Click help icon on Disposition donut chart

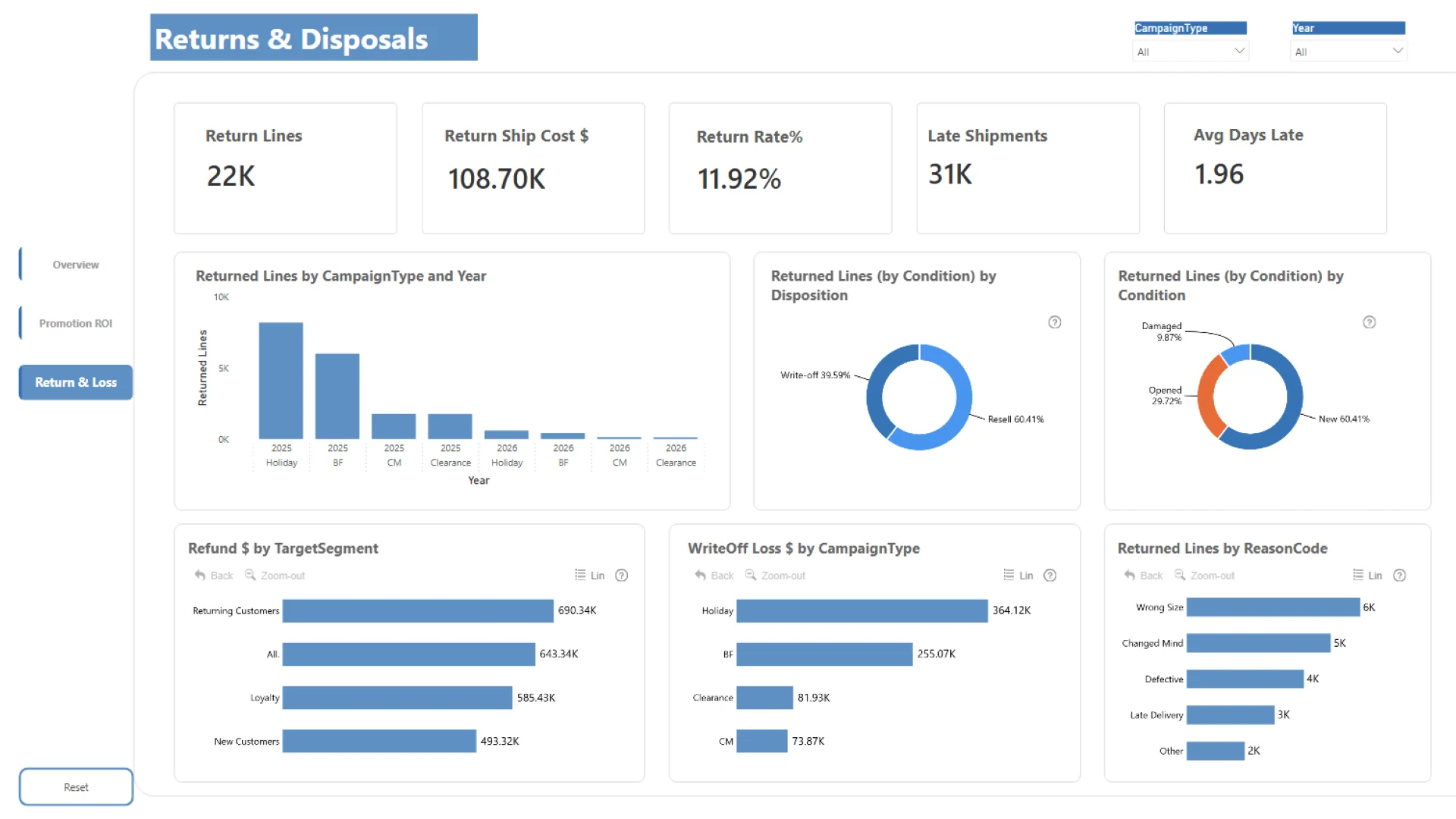click(x=1054, y=322)
